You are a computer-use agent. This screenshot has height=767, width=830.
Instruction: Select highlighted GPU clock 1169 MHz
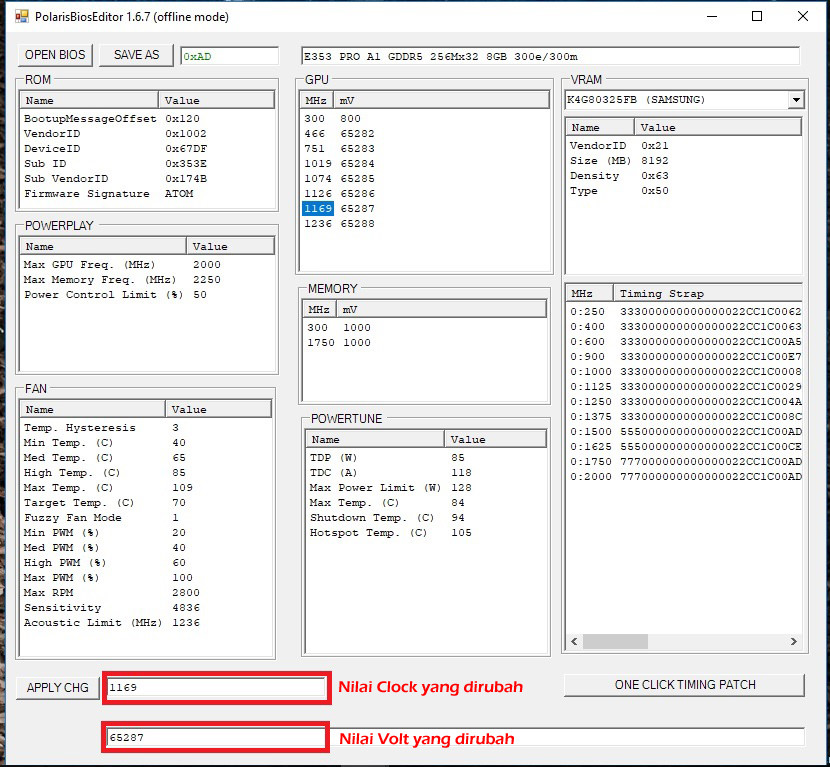tap(318, 209)
